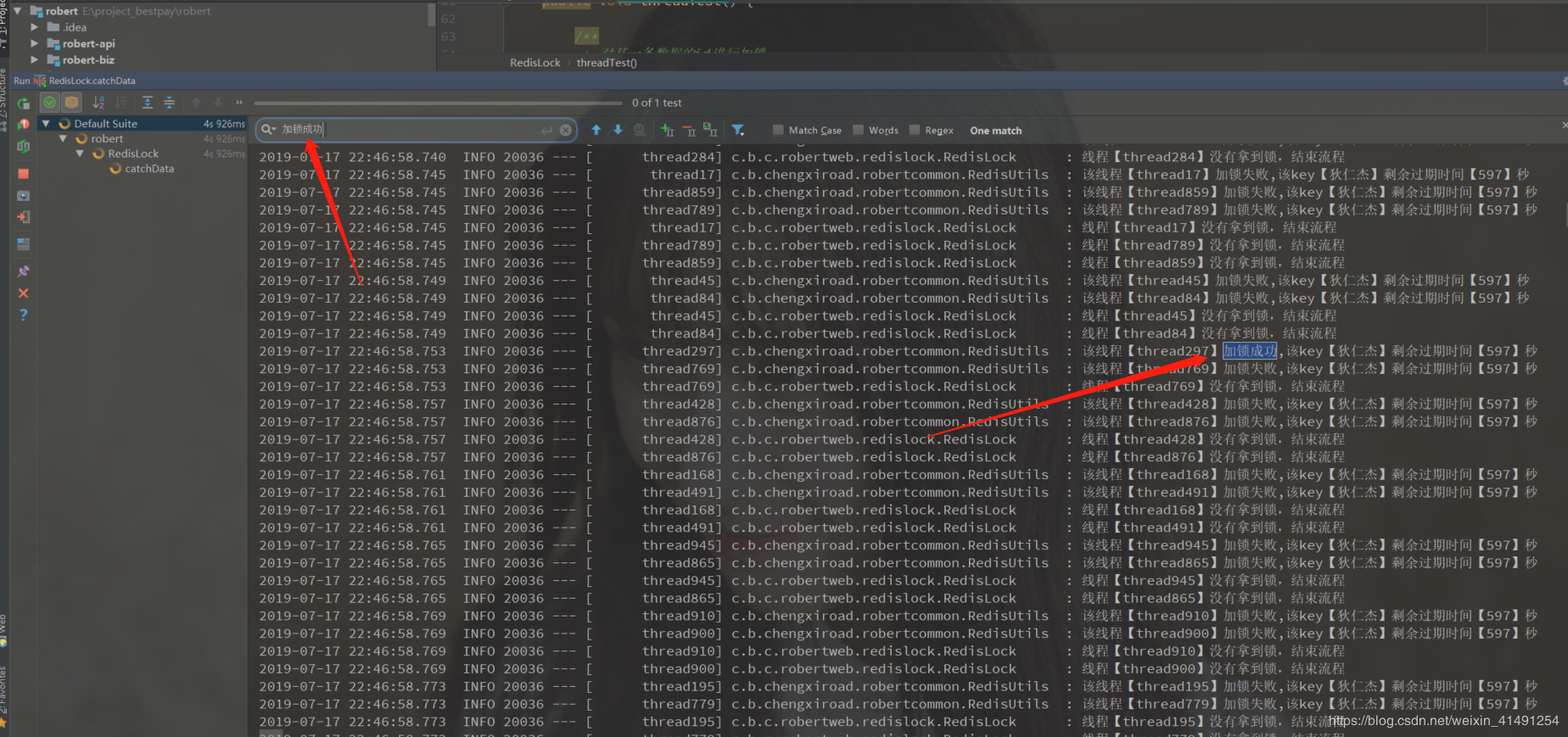
Task: Restore layout using the panel layout icon
Action: (24, 244)
